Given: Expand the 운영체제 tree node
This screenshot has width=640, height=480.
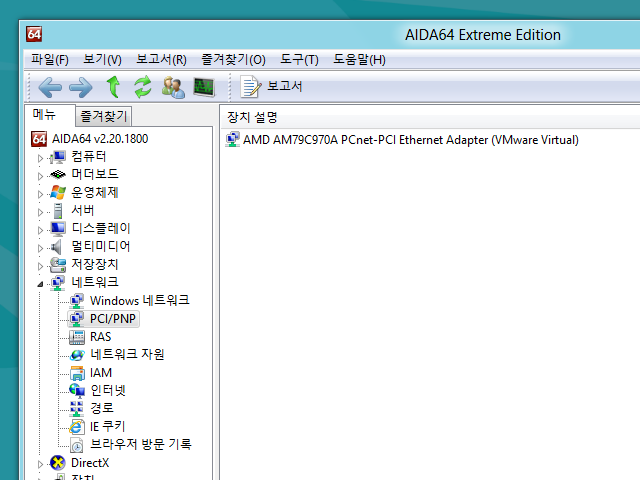Looking at the screenshot, I should 40,194.
